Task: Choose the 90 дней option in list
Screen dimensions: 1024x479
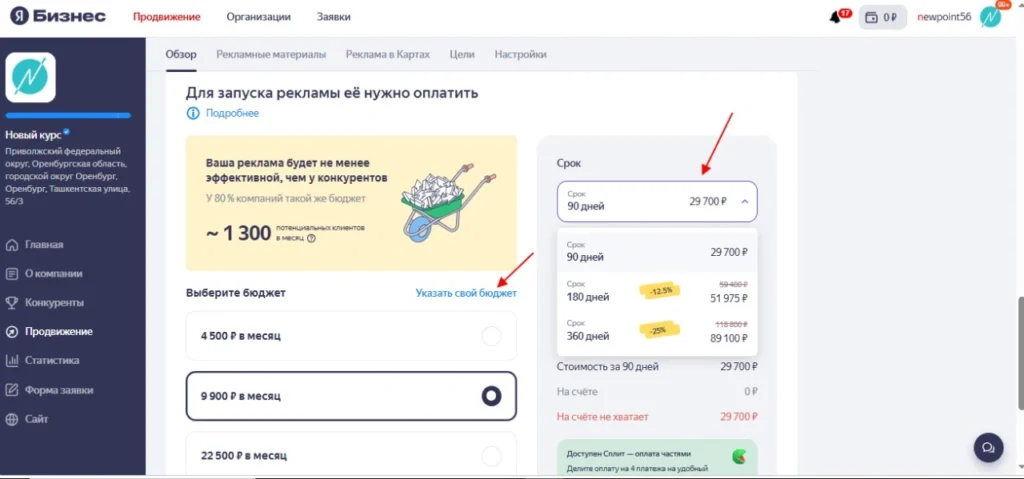Action: click(657, 252)
